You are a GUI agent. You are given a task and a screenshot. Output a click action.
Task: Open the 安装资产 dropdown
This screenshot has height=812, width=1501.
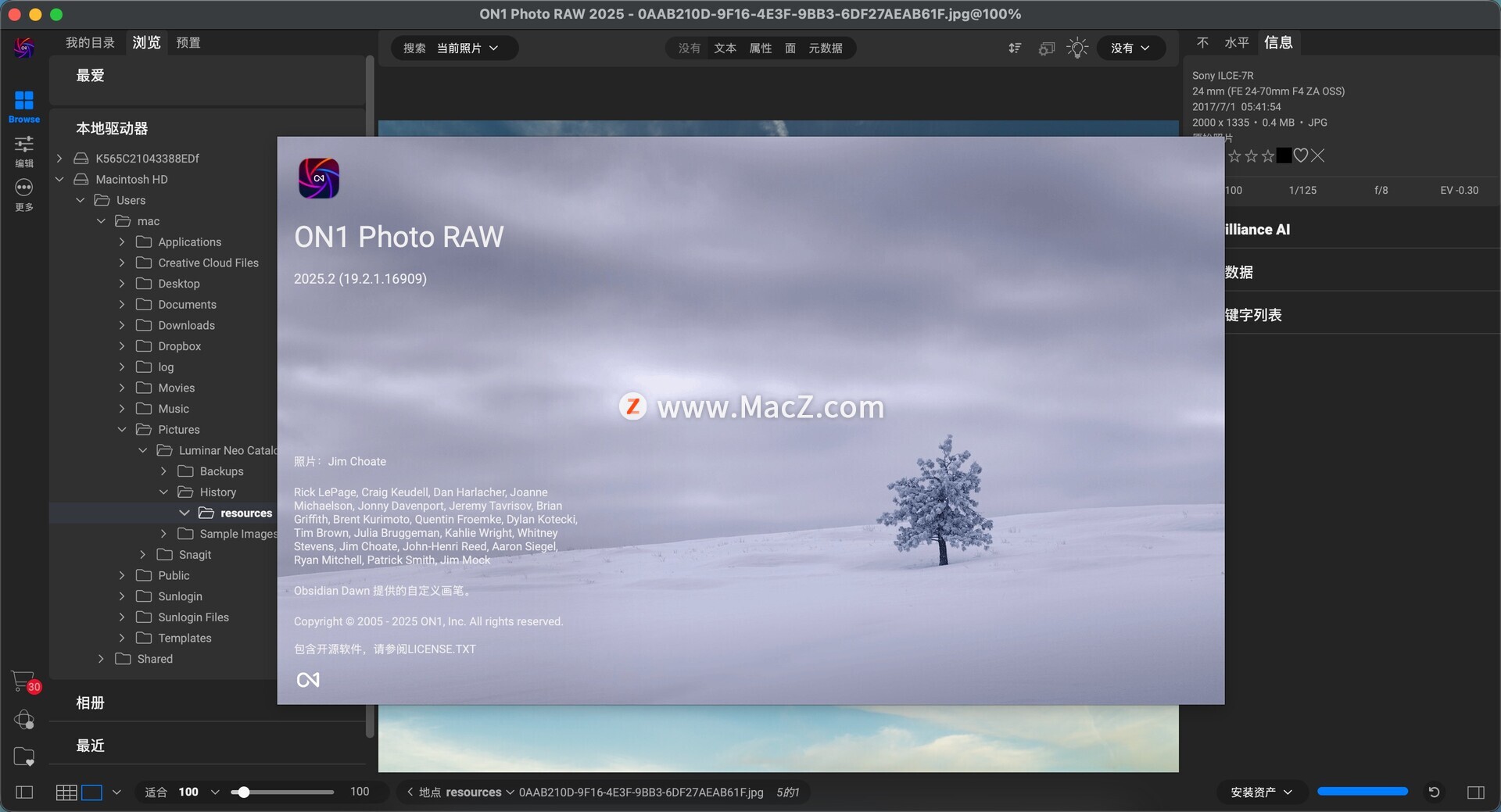[1261, 792]
